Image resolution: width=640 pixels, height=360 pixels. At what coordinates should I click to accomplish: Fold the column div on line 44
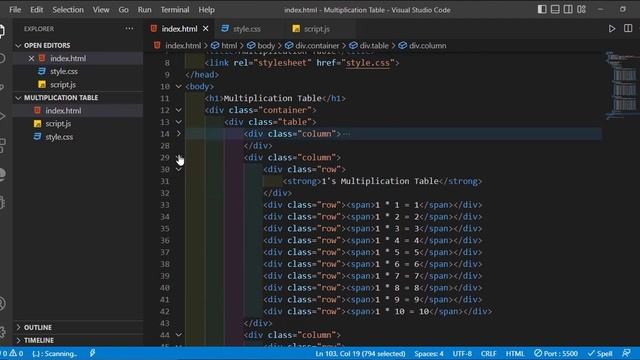click(178, 335)
